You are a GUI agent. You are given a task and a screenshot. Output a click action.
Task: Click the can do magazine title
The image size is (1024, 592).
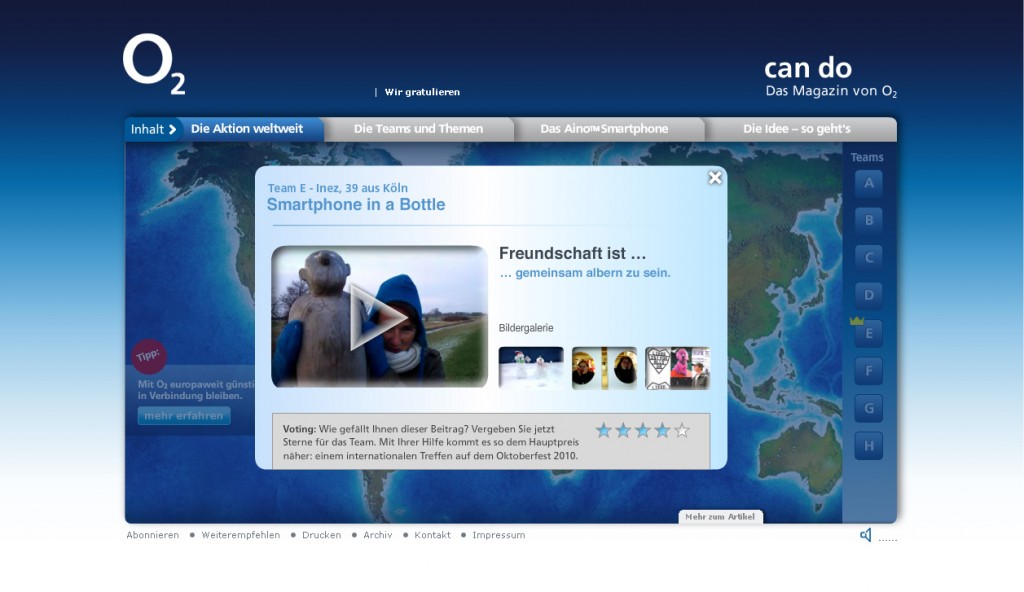coord(808,68)
